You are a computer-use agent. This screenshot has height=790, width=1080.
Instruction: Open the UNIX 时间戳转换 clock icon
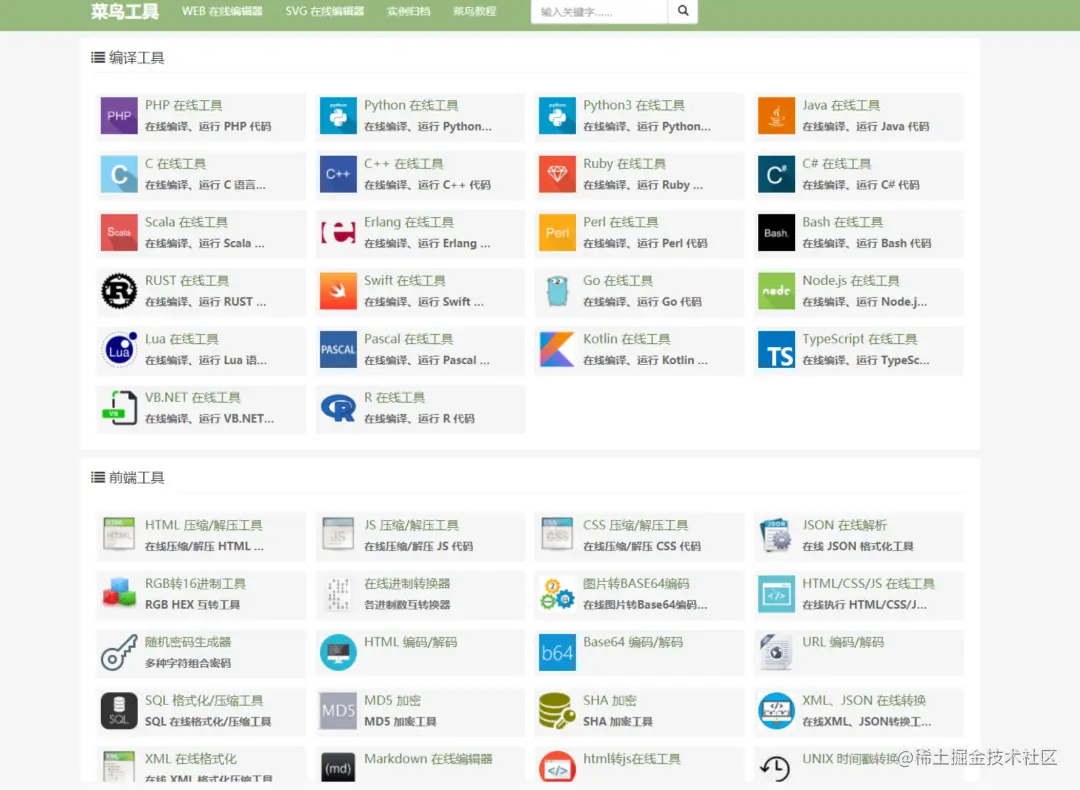pyautogui.click(x=775, y=768)
